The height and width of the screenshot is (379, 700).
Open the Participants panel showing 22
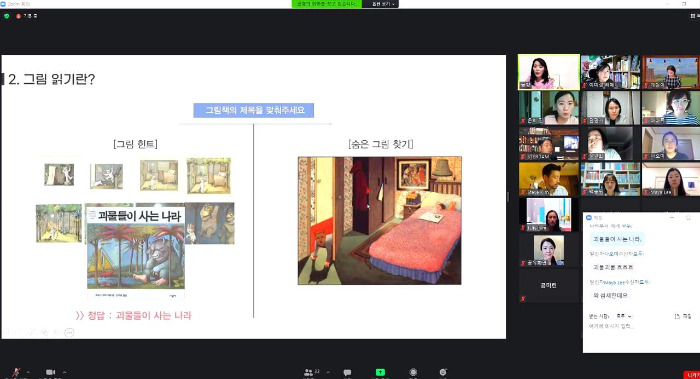click(312, 372)
